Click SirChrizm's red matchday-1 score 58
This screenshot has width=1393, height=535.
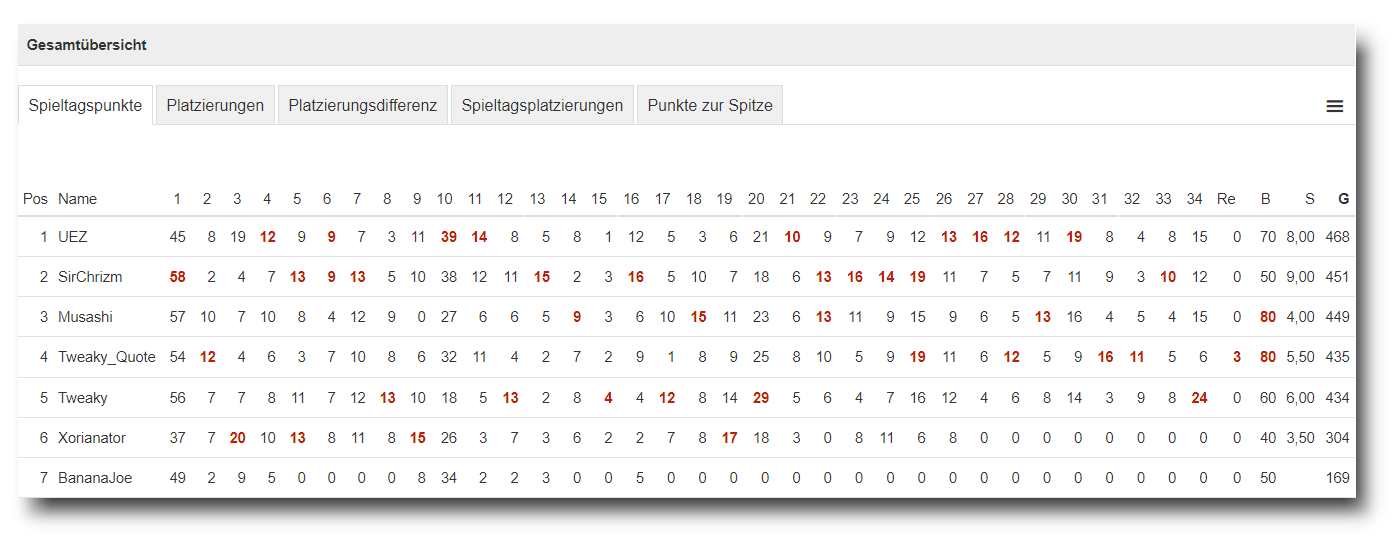coord(178,277)
